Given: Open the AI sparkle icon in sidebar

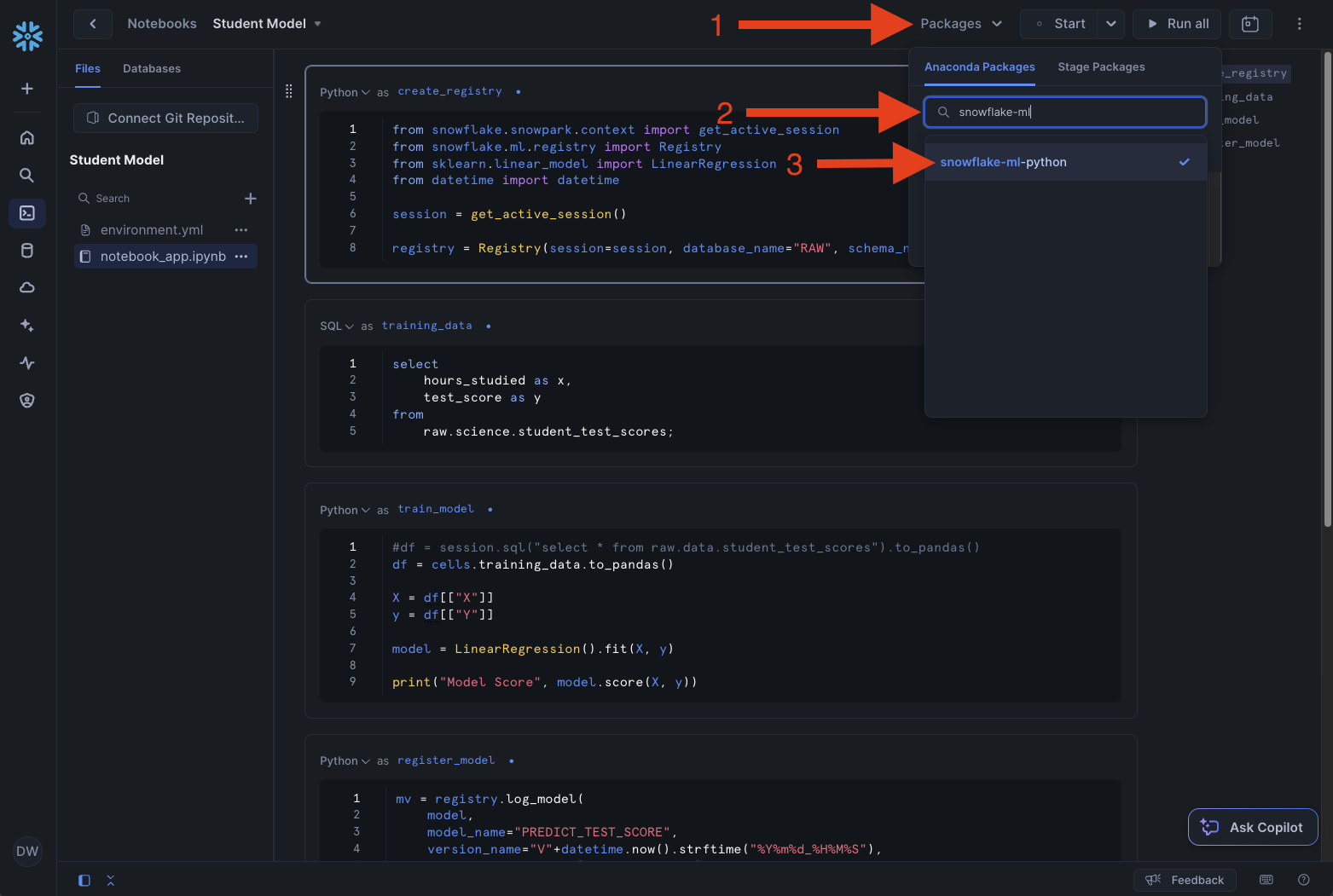Looking at the screenshot, I should pos(27,325).
